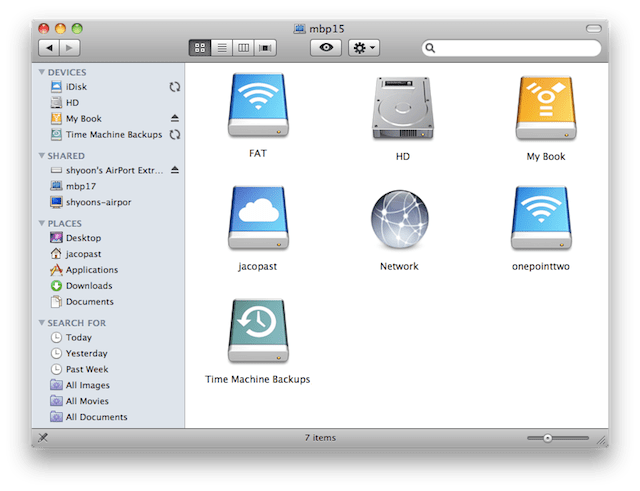
Task: Switch to Cover Flow view
Action: click(266, 48)
